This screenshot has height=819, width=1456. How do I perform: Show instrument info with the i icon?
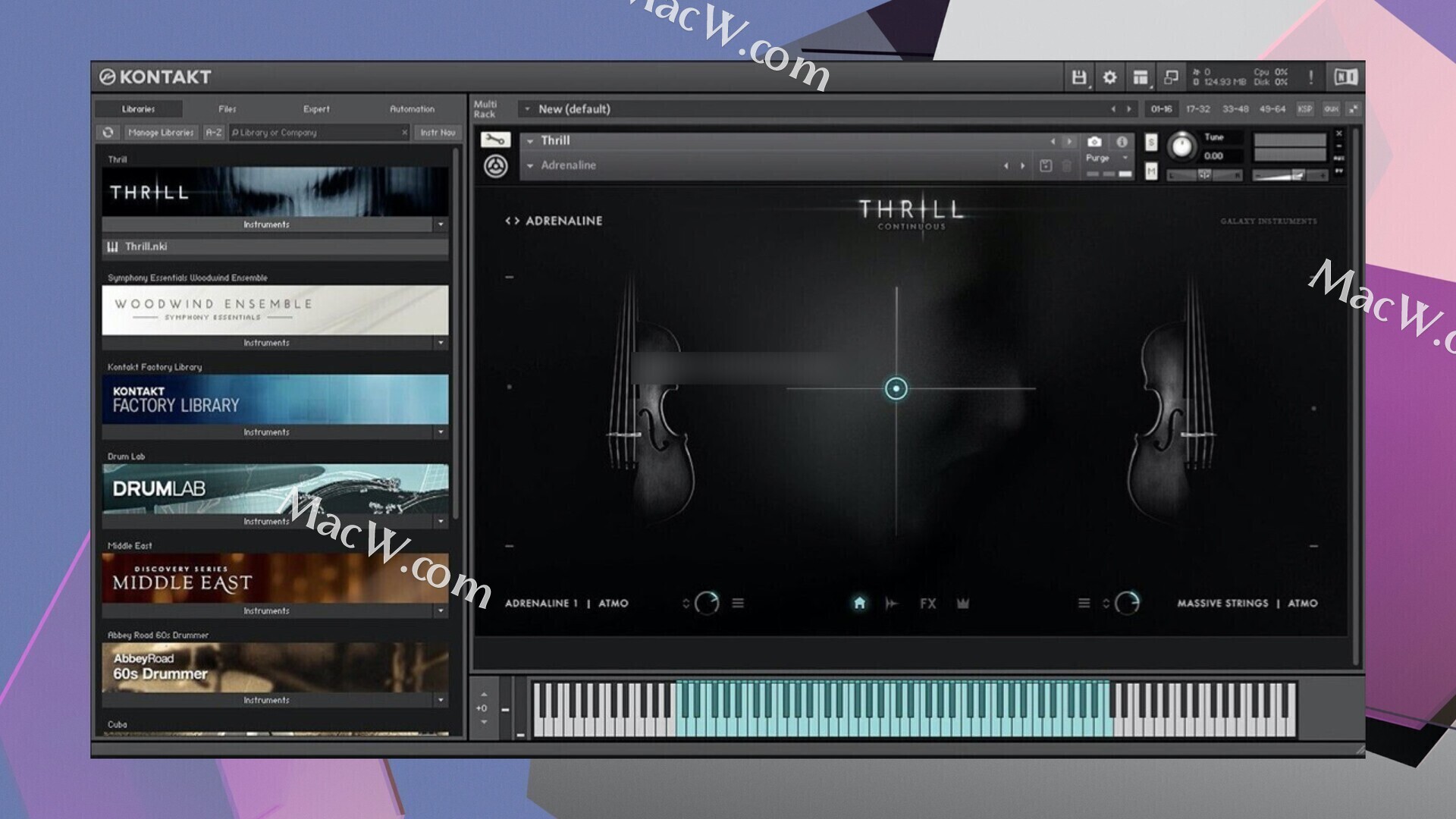tap(1122, 142)
